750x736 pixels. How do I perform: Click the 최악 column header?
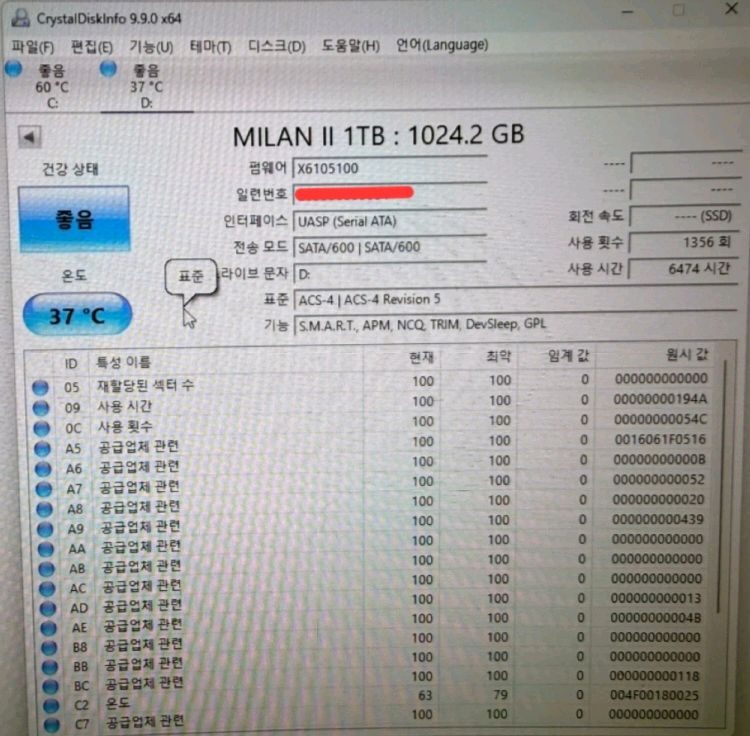(498, 356)
